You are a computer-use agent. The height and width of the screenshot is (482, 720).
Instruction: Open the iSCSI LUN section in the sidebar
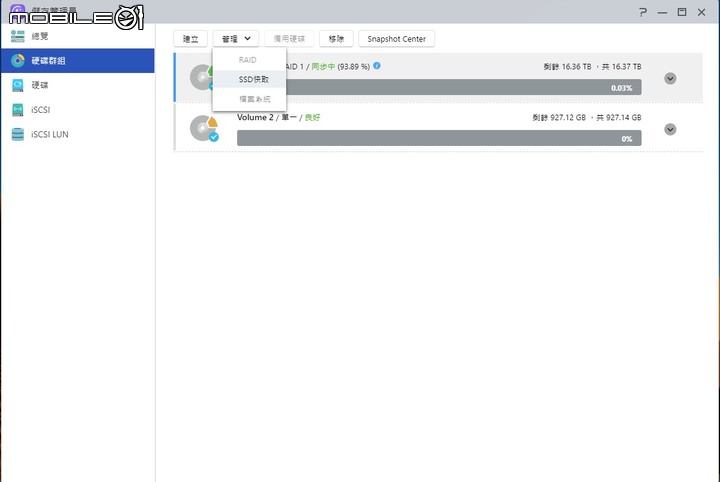pyautogui.click(x=77, y=134)
